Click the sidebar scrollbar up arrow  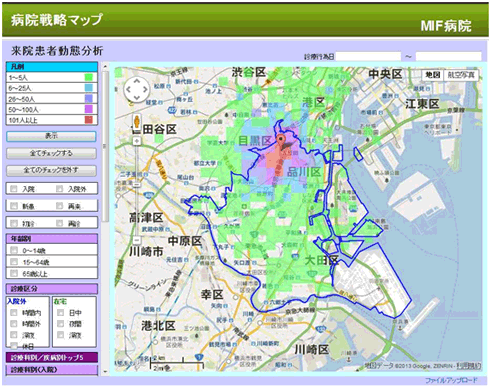click(105, 67)
